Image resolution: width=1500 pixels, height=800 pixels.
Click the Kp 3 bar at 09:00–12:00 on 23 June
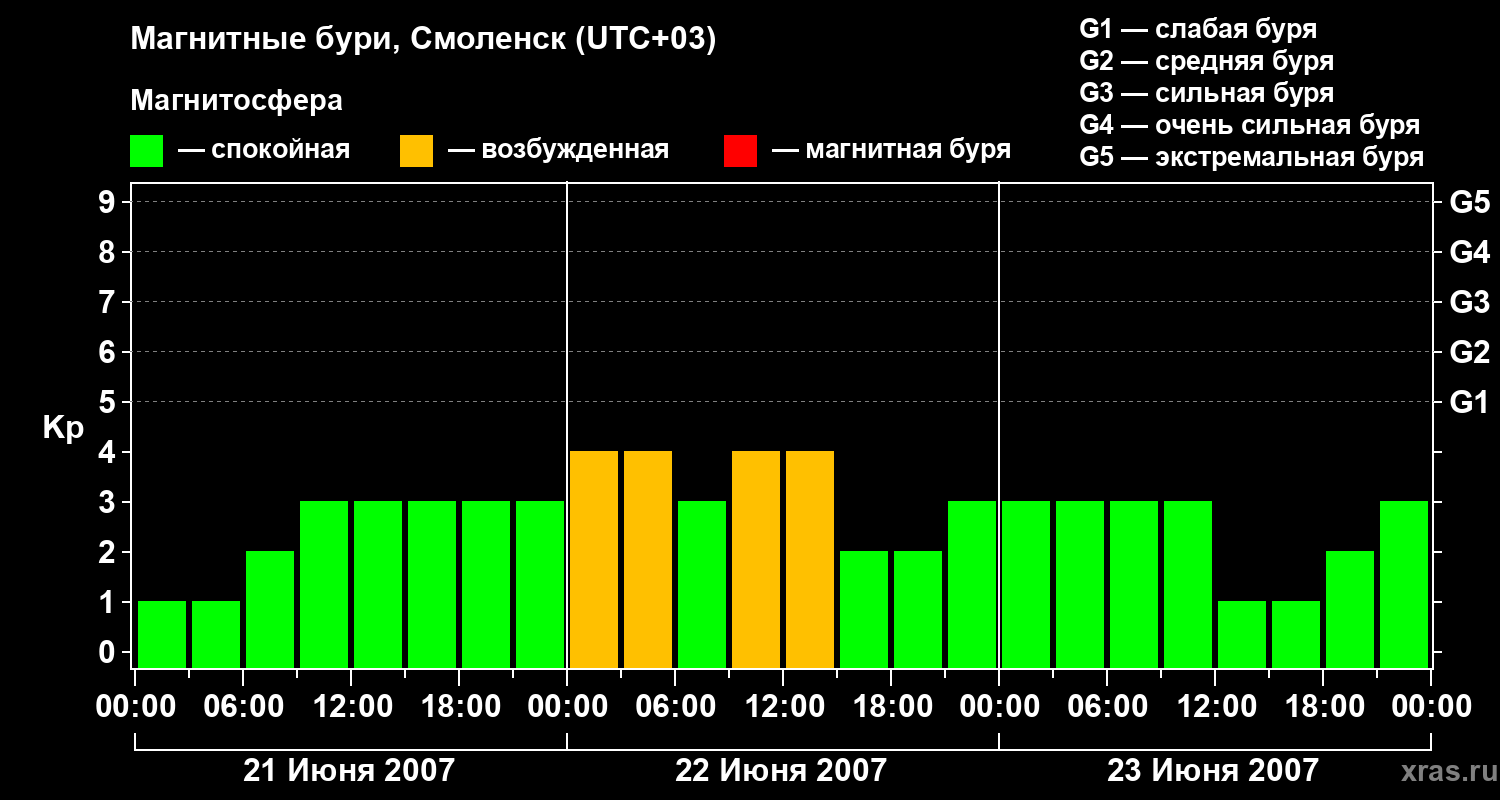click(x=1188, y=584)
